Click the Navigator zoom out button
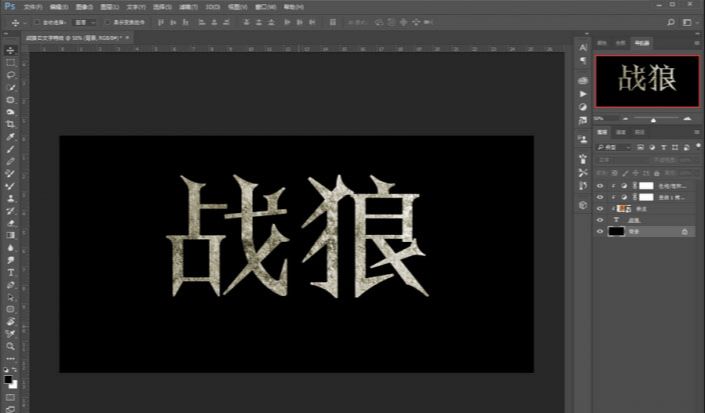Screen dimensions: 705x413 625,119
